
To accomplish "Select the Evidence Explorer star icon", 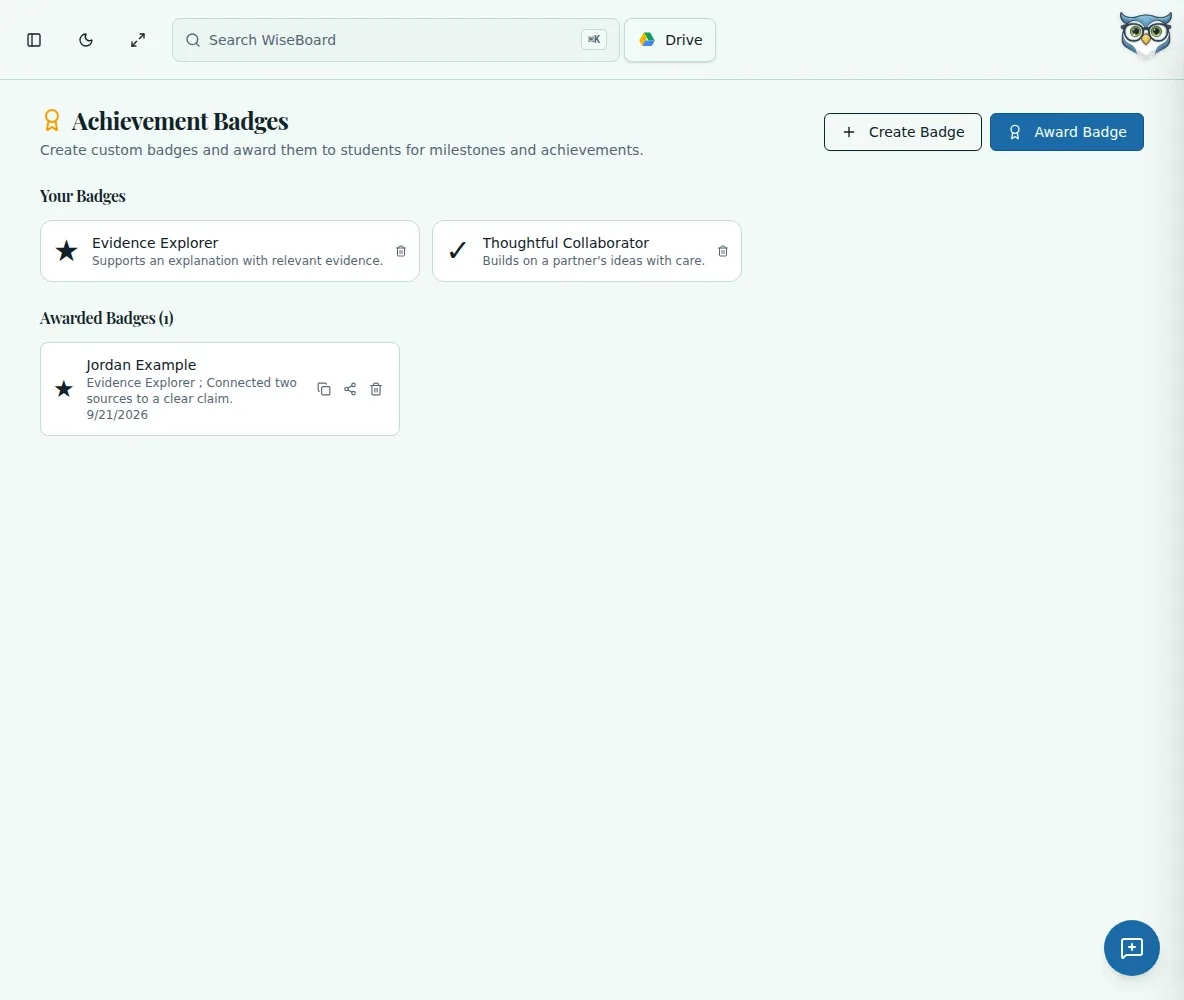I will point(66,251).
